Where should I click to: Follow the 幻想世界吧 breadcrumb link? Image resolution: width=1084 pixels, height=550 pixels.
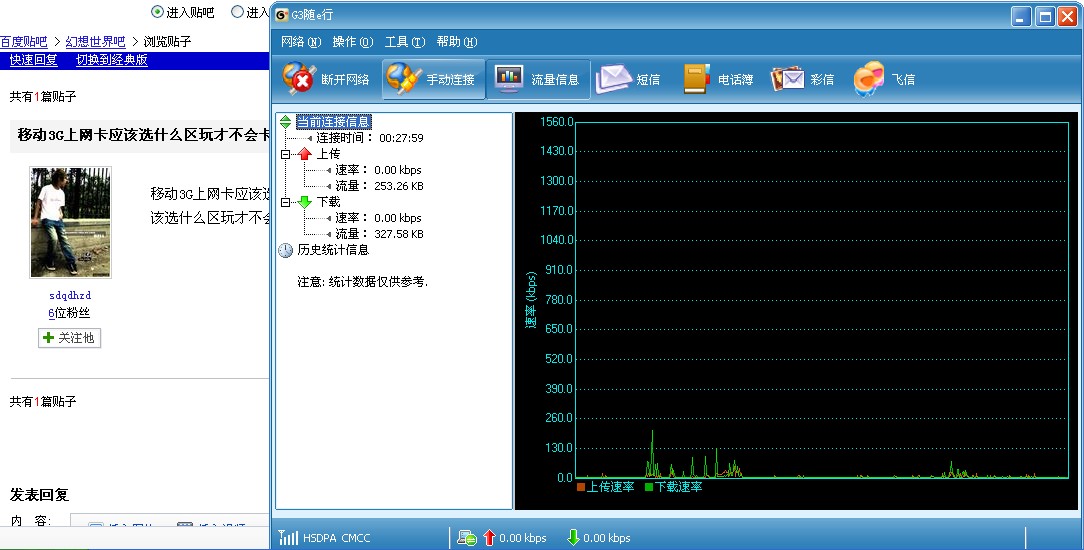click(95, 42)
